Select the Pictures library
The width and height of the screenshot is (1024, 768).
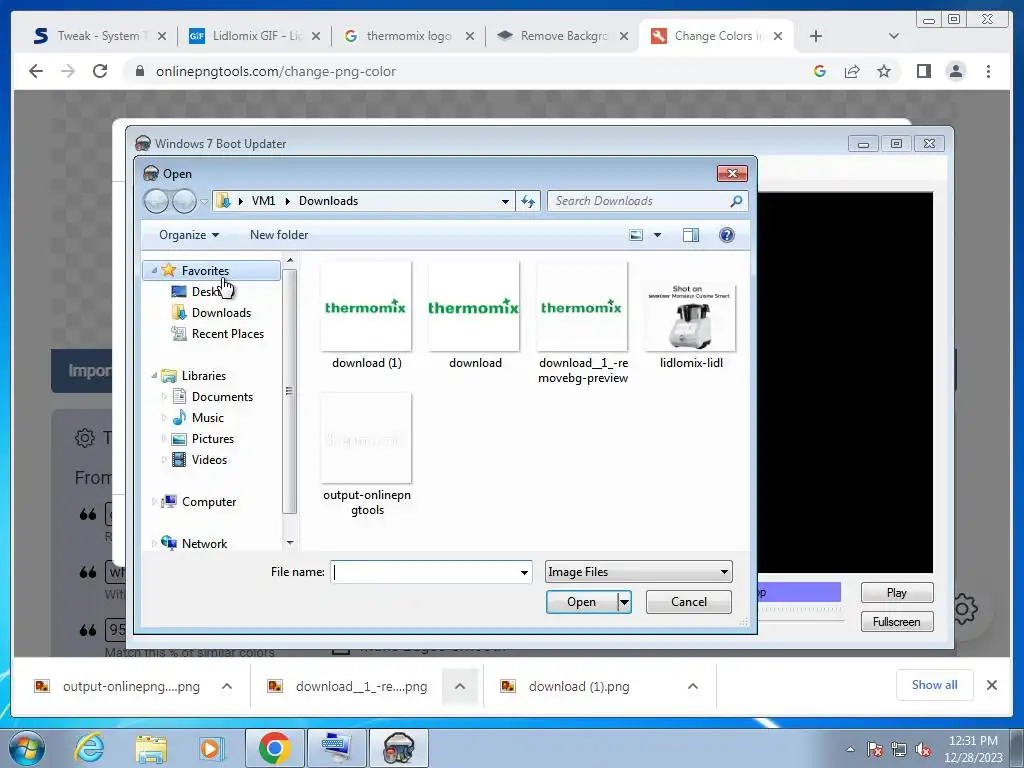[x=212, y=439]
